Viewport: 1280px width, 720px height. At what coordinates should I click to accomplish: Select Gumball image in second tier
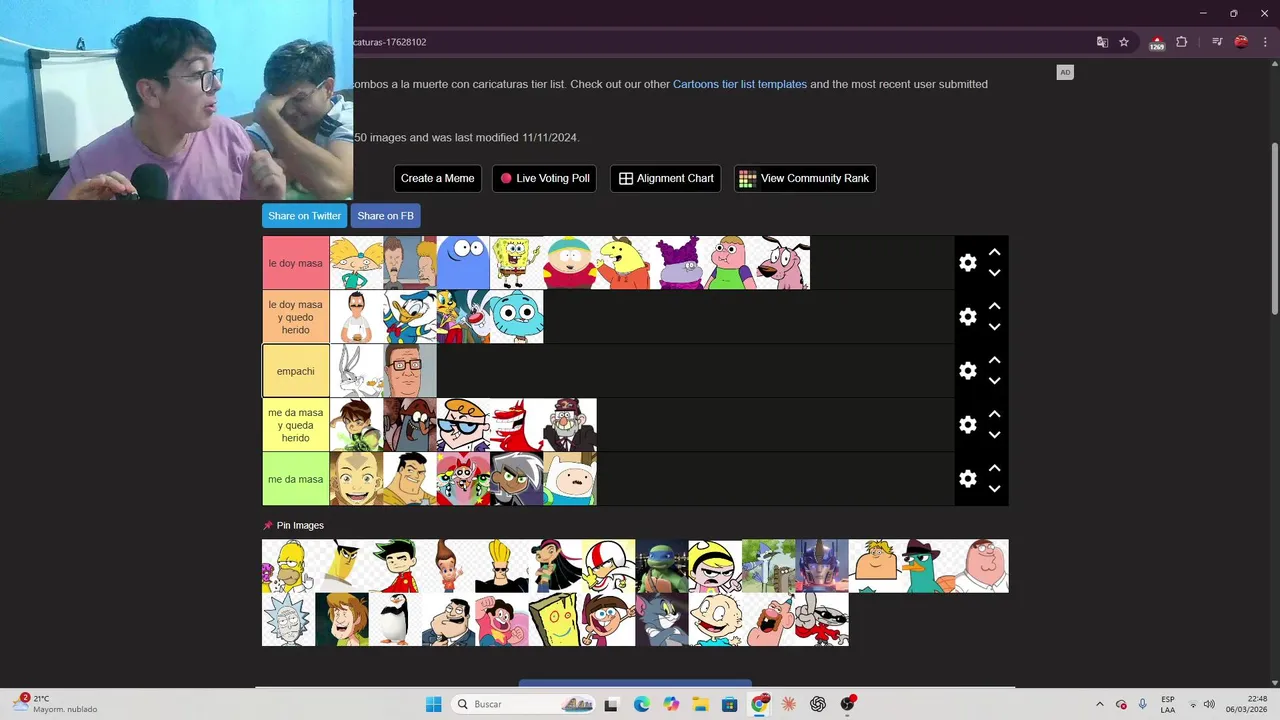coord(516,317)
